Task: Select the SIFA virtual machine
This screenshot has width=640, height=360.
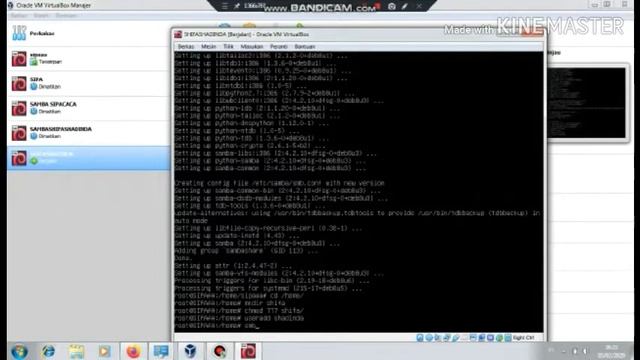Action: click(x=88, y=83)
